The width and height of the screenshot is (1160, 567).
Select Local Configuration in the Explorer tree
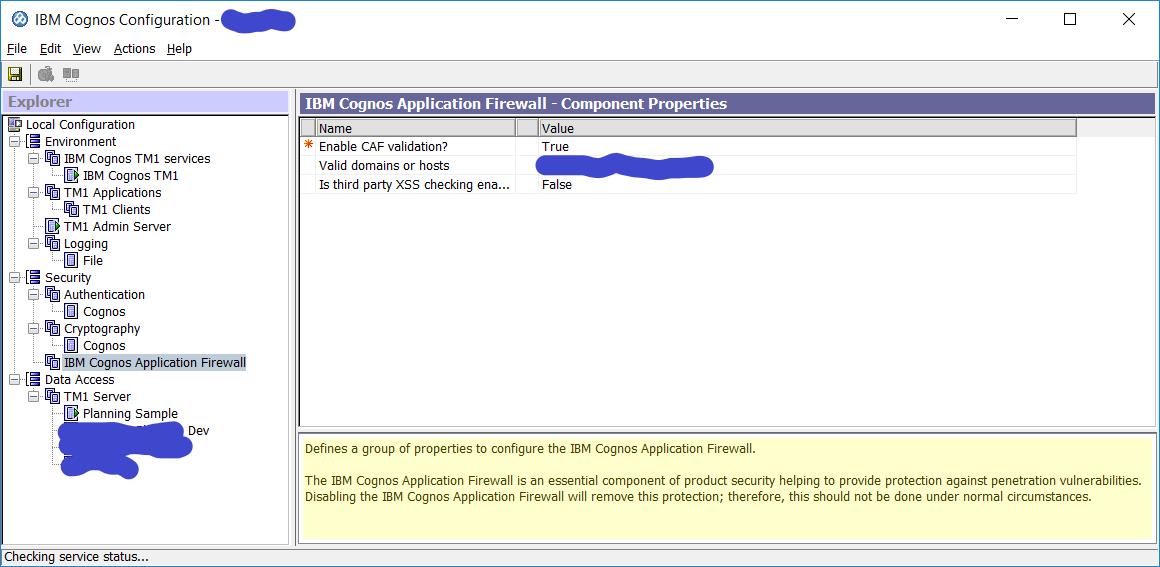(x=81, y=124)
